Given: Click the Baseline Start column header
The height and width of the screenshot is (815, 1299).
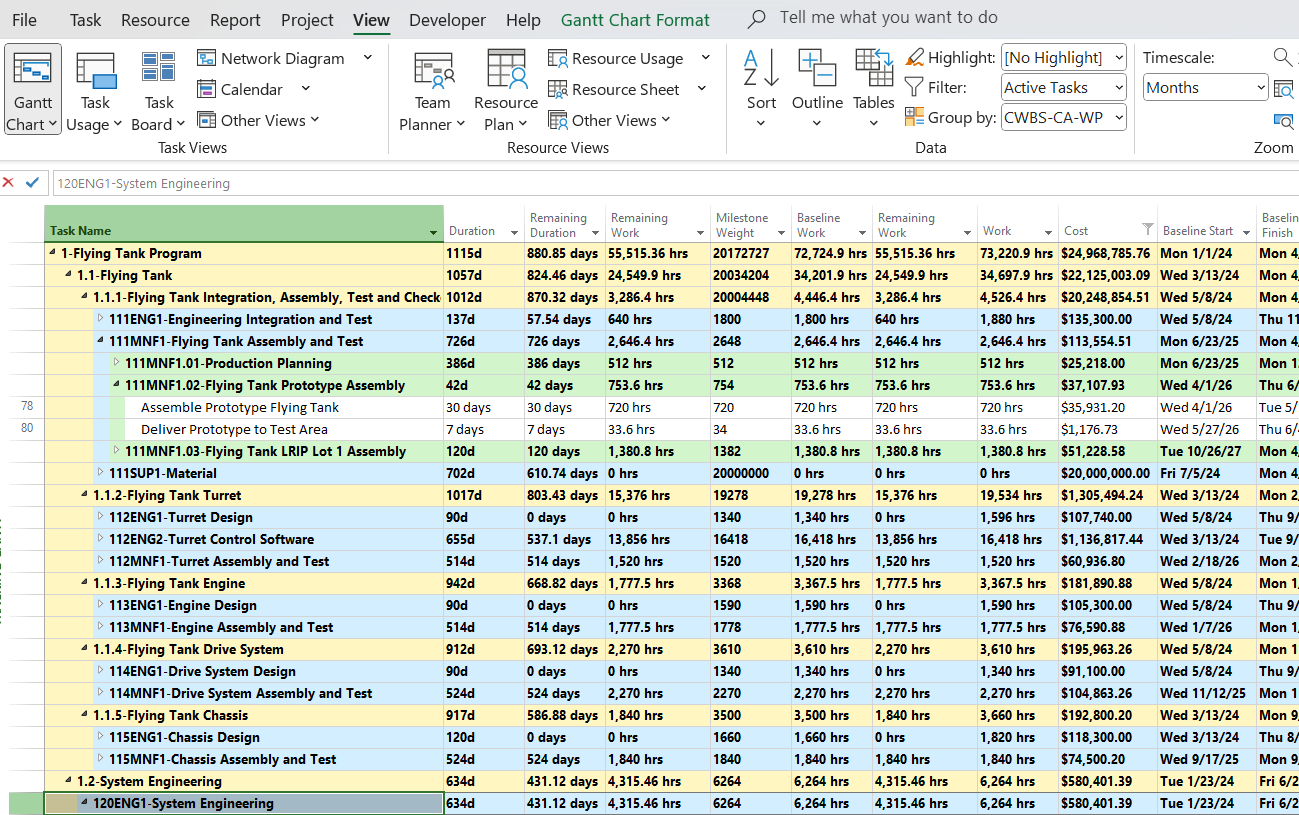Looking at the screenshot, I should tap(1207, 224).
